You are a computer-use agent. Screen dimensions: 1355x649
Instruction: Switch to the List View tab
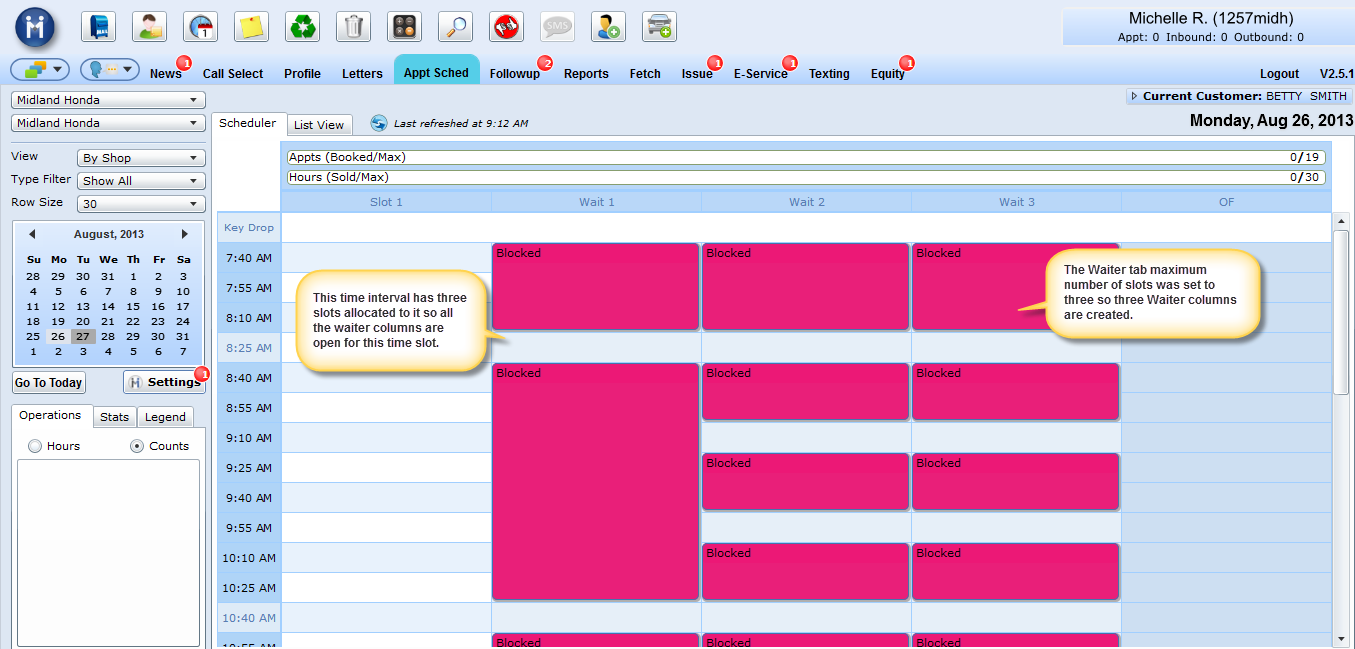(x=319, y=125)
